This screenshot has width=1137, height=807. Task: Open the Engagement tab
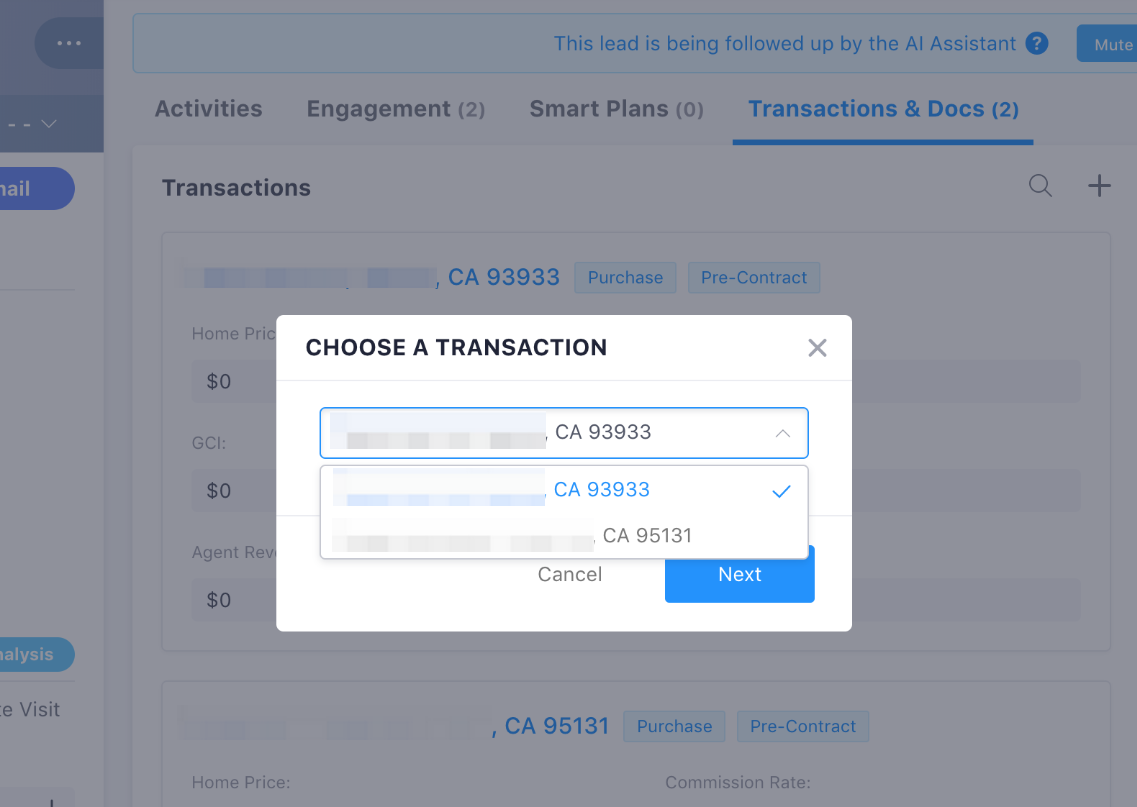[x=395, y=108]
